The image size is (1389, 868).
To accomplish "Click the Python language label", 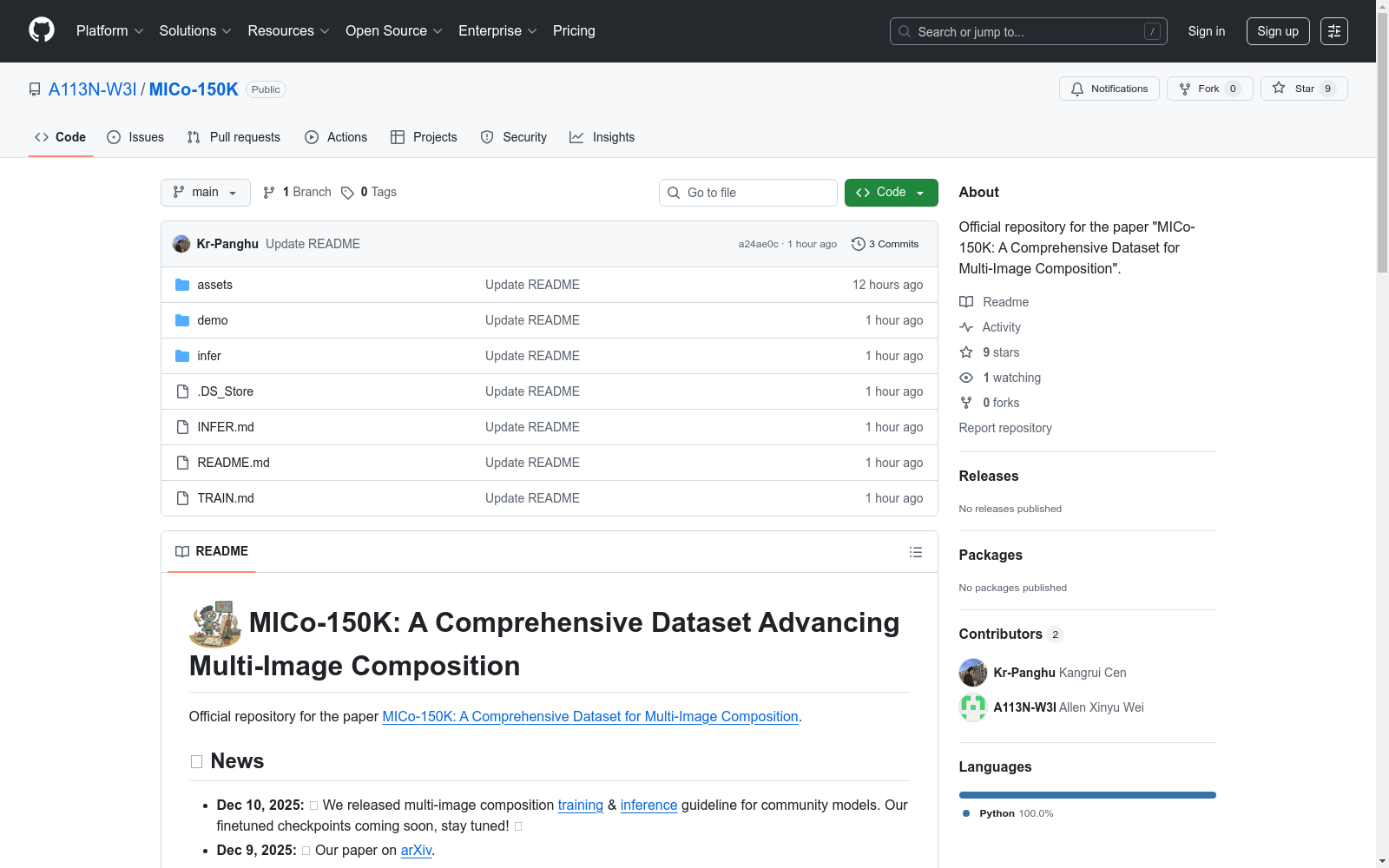I will pyautogui.click(x=997, y=813).
